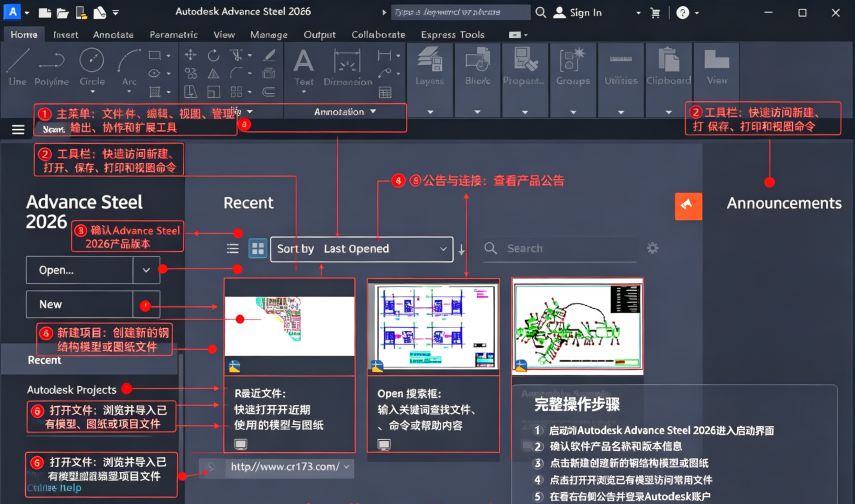Open the Recent files settings gear
855x504 pixels.
point(652,248)
